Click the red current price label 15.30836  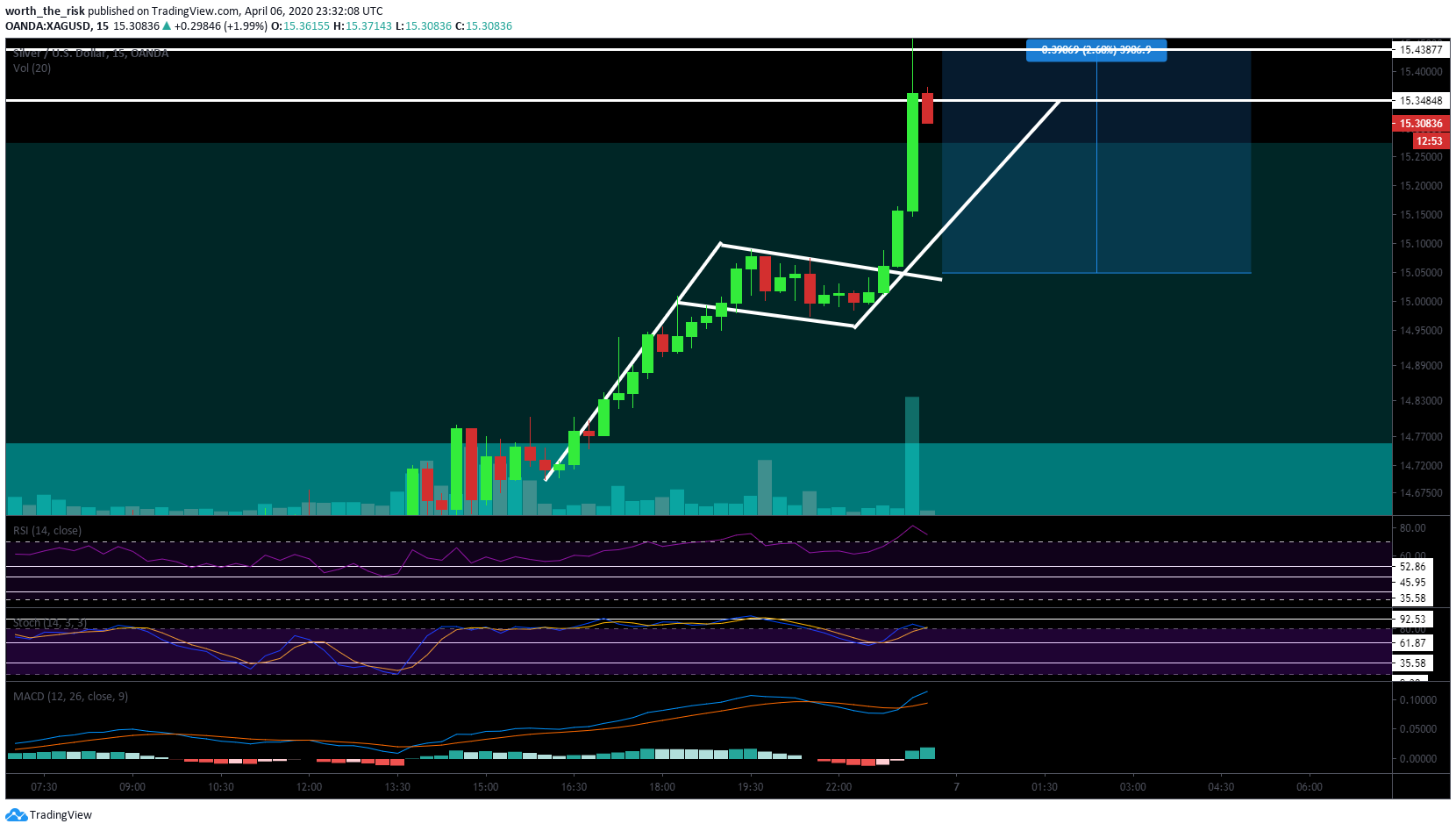pos(1421,124)
